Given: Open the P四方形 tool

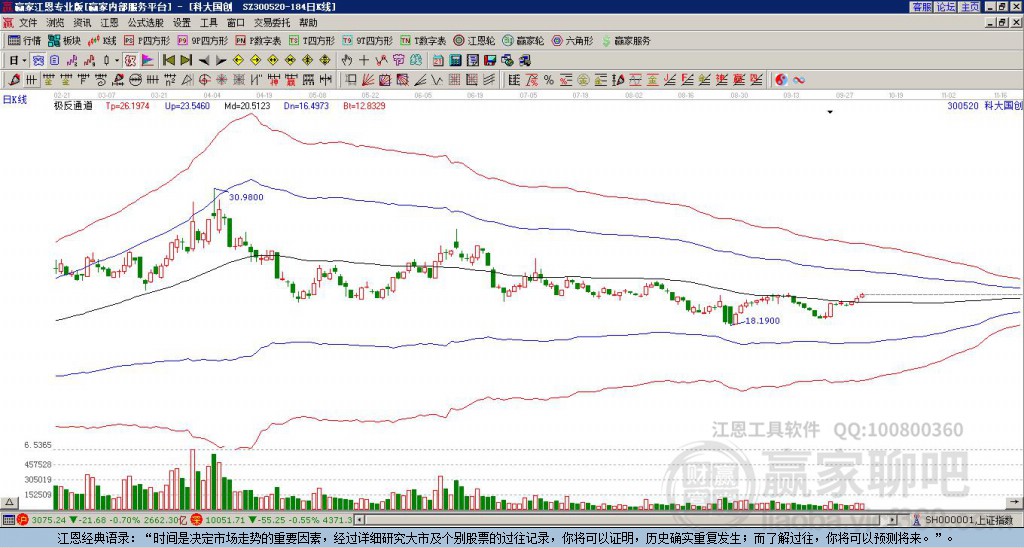Looking at the screenshot, I should [147, 40].
